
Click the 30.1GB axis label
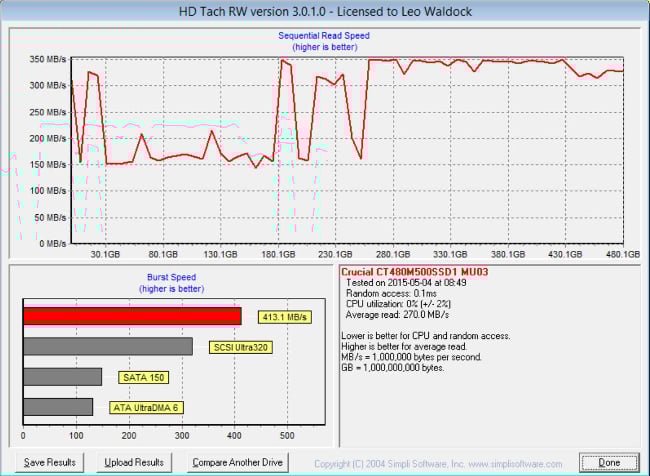[x=105, y=254]
